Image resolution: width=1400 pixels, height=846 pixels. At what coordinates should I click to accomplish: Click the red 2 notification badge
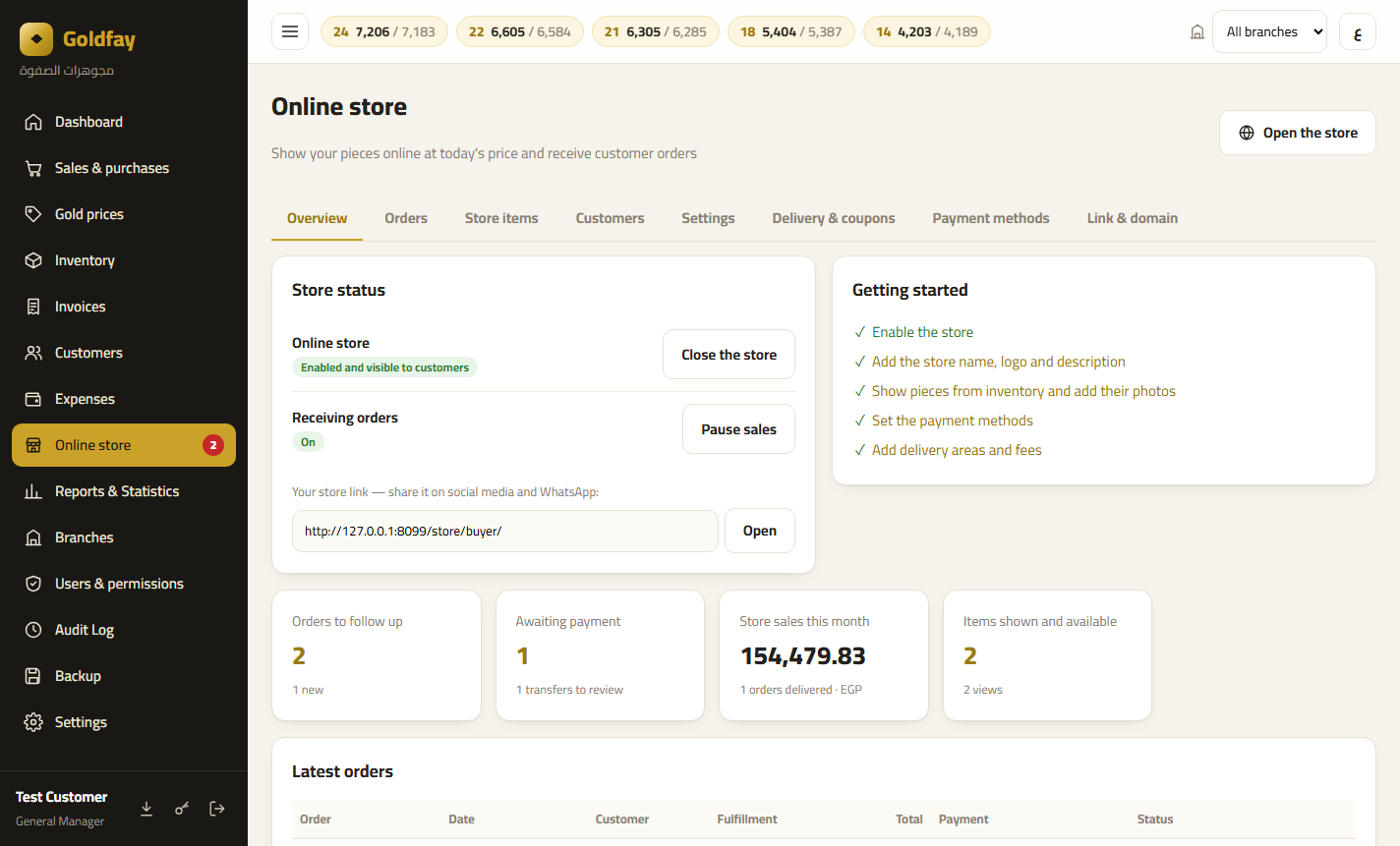click(213, 445)
